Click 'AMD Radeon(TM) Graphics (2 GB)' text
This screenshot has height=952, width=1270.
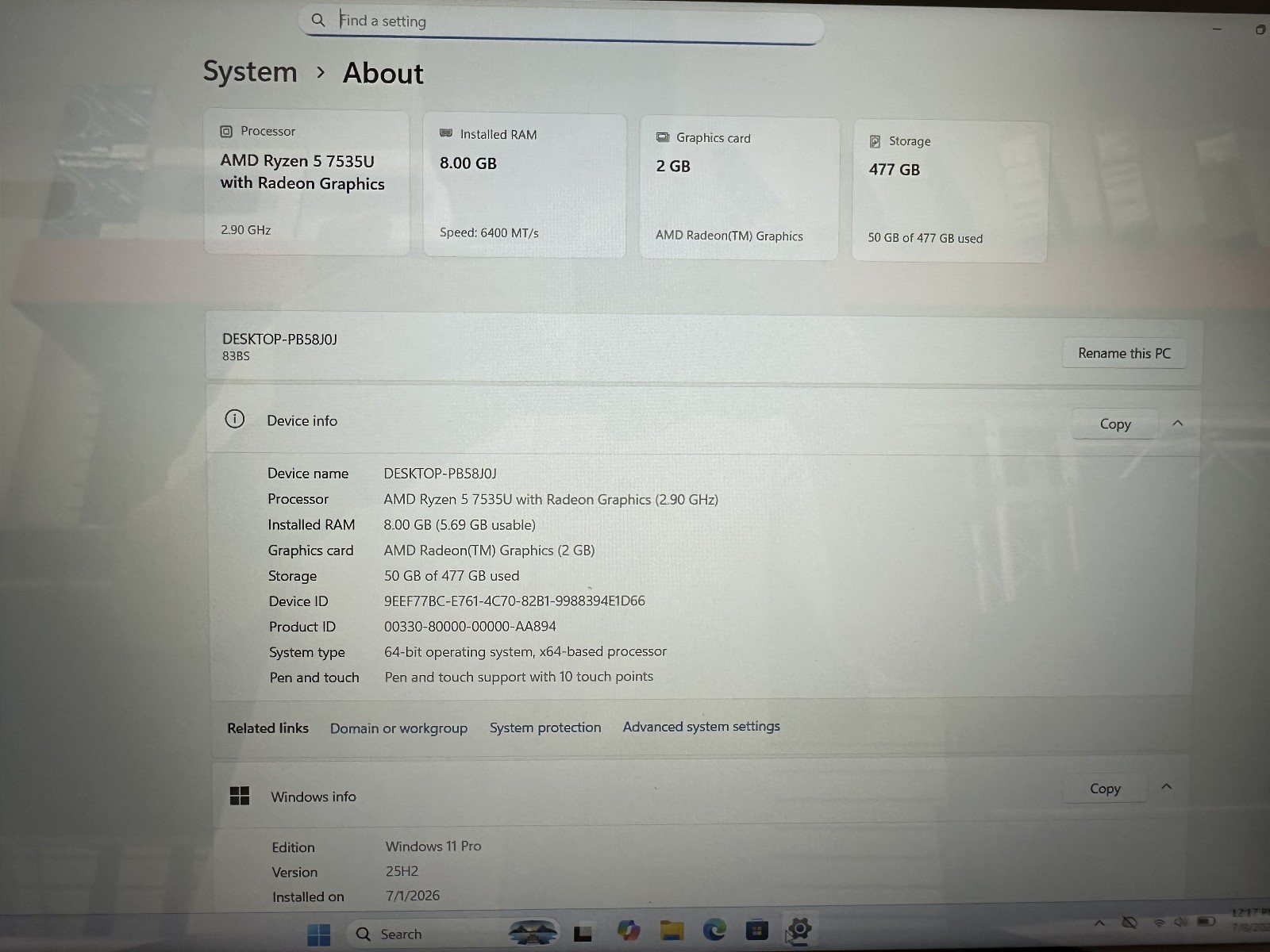pyautogui.click(x=489, y=550)
